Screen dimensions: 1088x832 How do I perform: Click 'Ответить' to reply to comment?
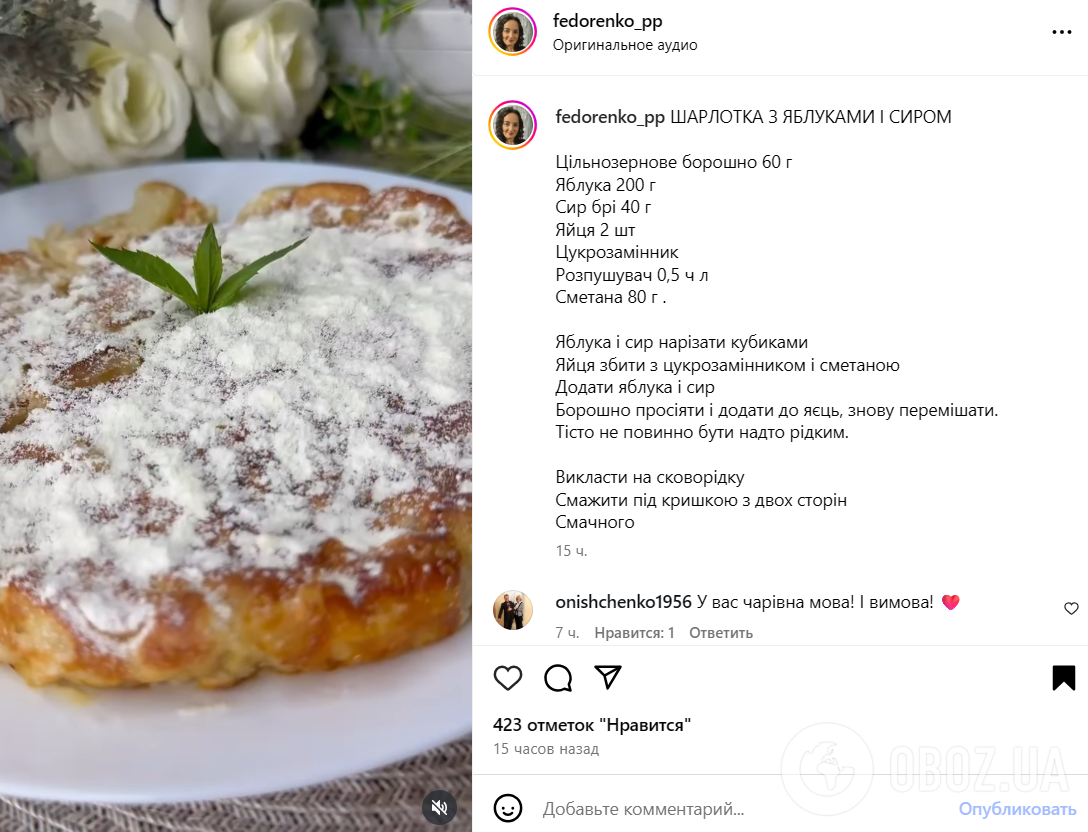720,633
